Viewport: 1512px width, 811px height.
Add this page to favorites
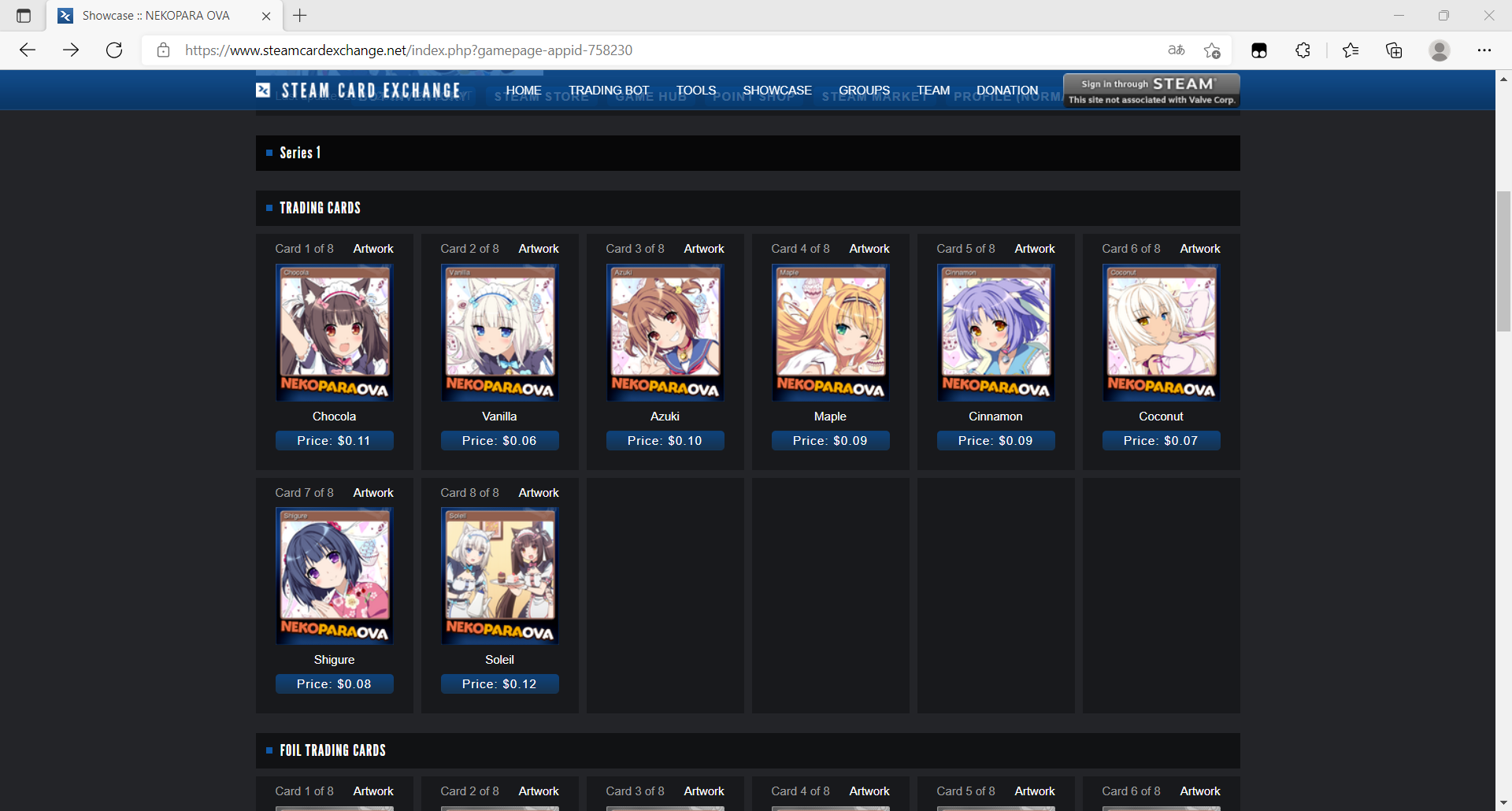point(1212,50)
